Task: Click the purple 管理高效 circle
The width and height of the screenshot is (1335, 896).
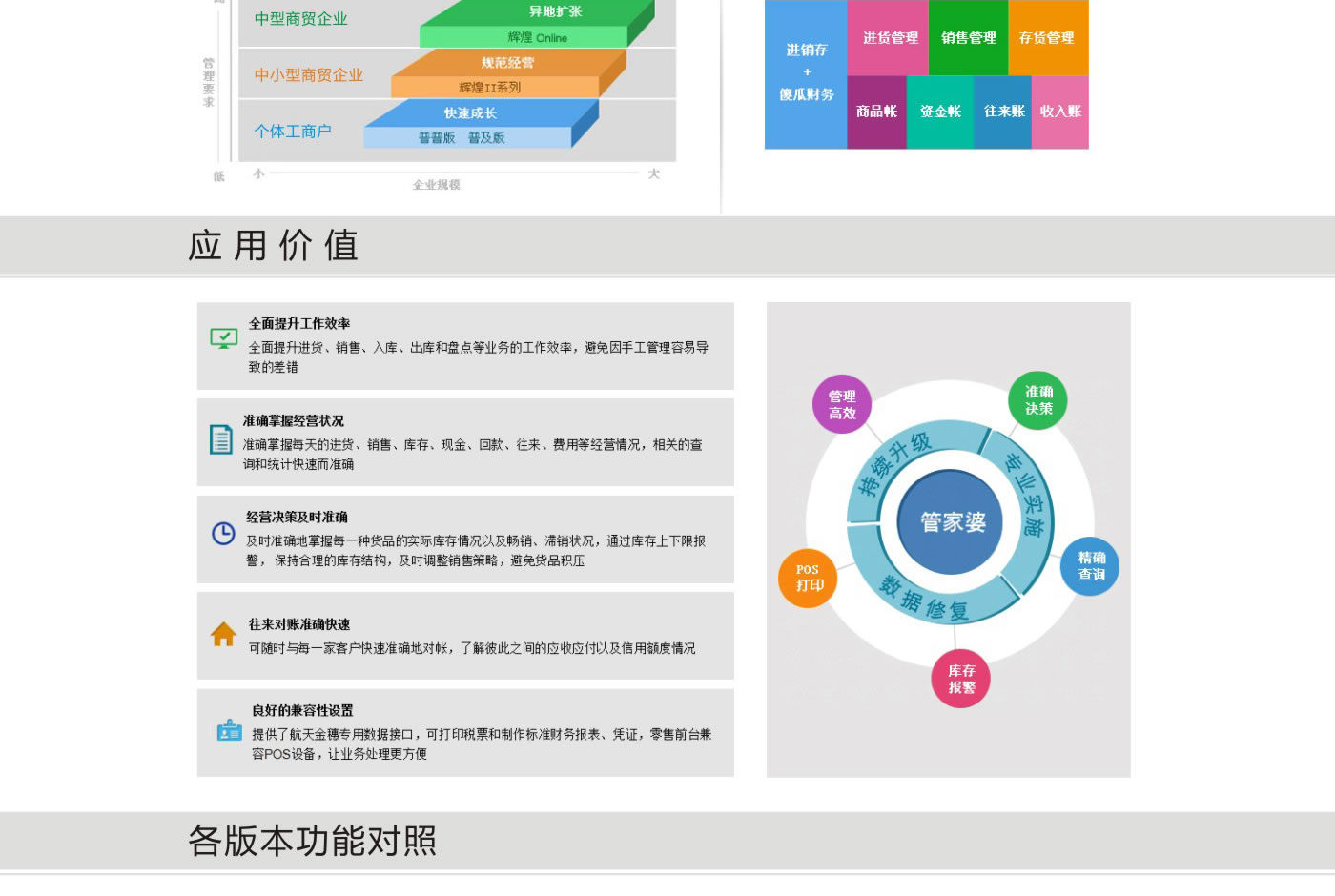Action: click(x=842, y=404)
